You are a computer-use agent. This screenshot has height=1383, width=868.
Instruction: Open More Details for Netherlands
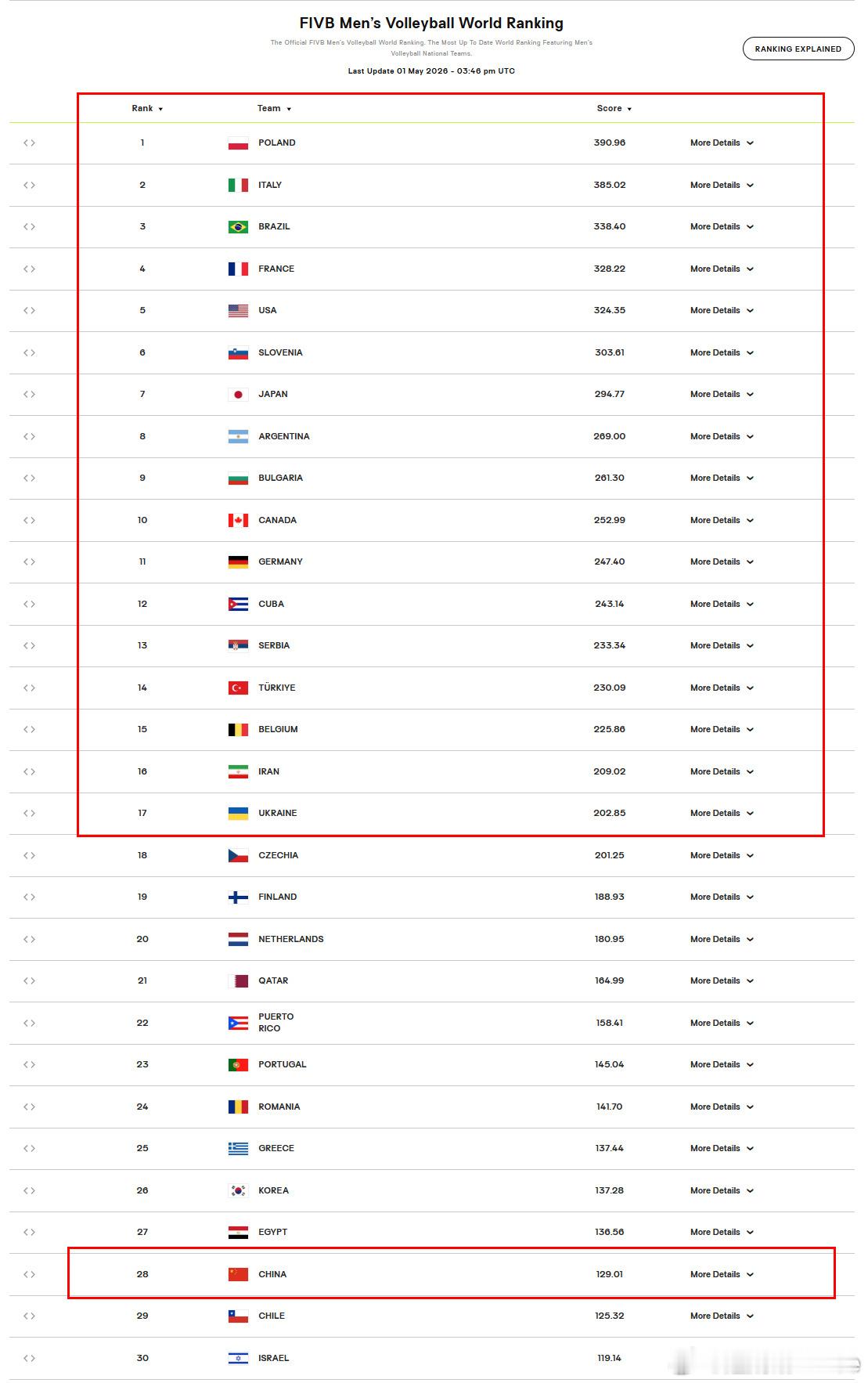(x=722, y=939)
